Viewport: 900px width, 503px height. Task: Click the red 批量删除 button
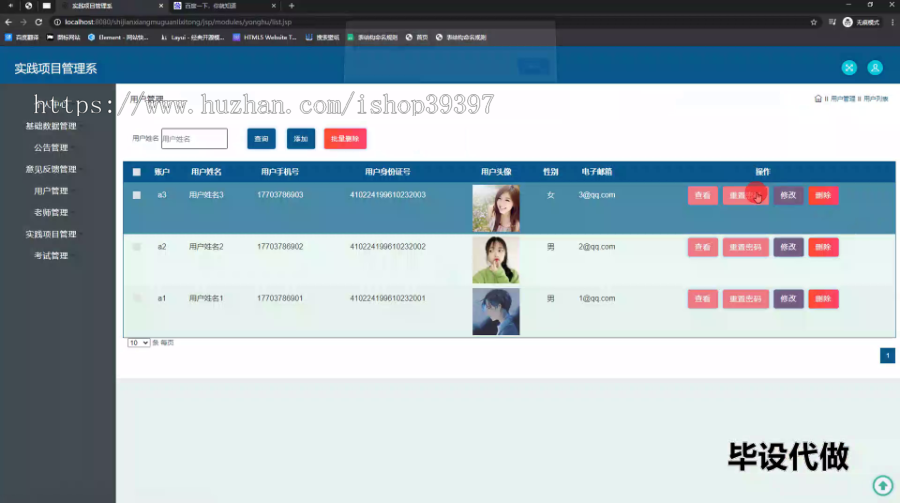(x=345, y=138)
